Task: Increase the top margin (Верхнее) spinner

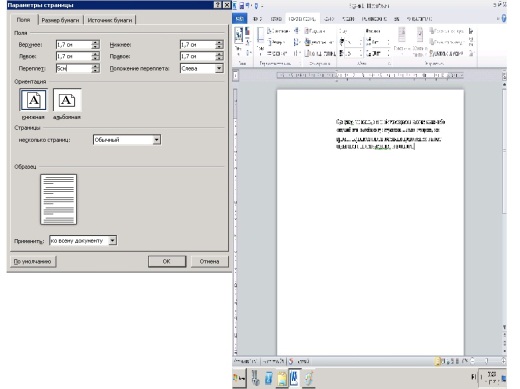Action: pyautogui.click(x=95, y=42)
